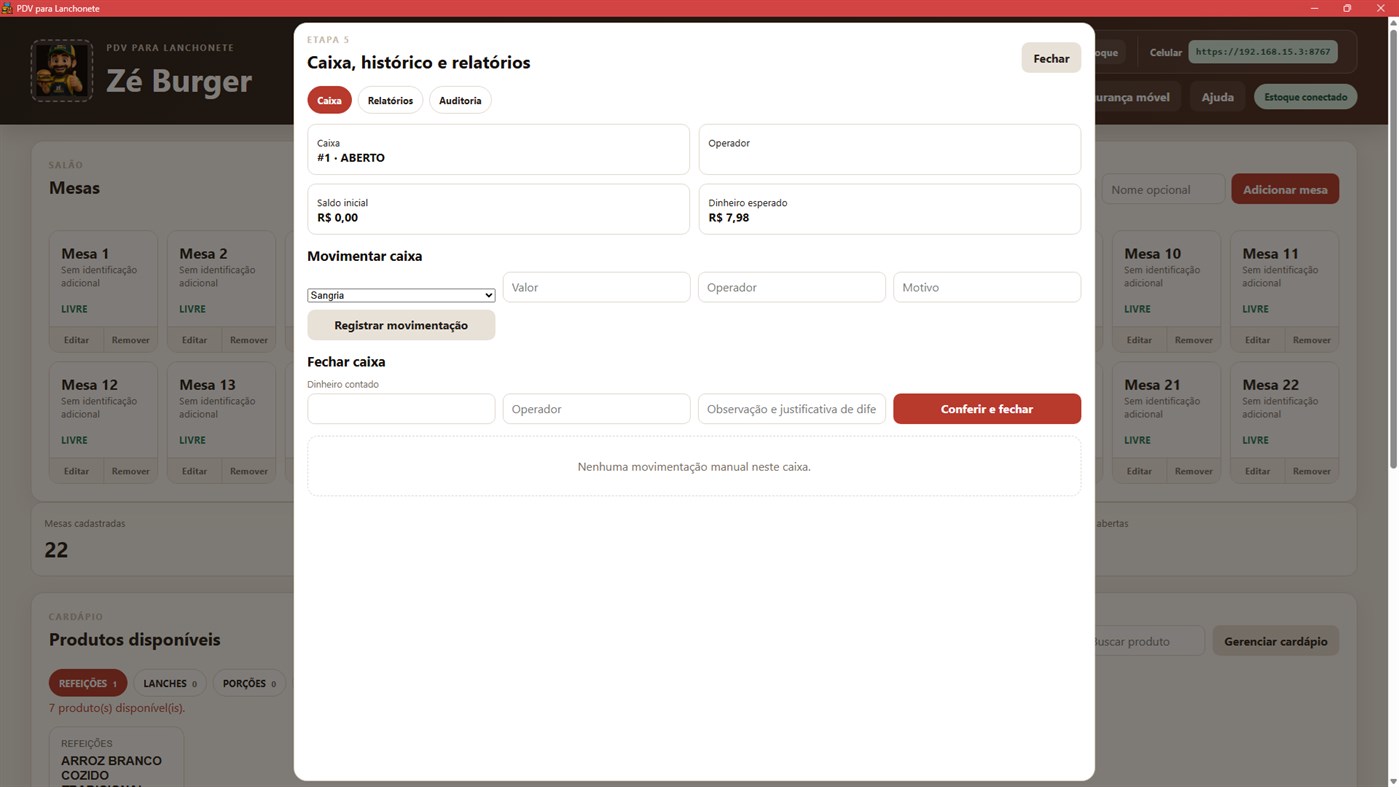Click Conferir e fechar button
1399x787 pixels.
(x=987, y=409)
